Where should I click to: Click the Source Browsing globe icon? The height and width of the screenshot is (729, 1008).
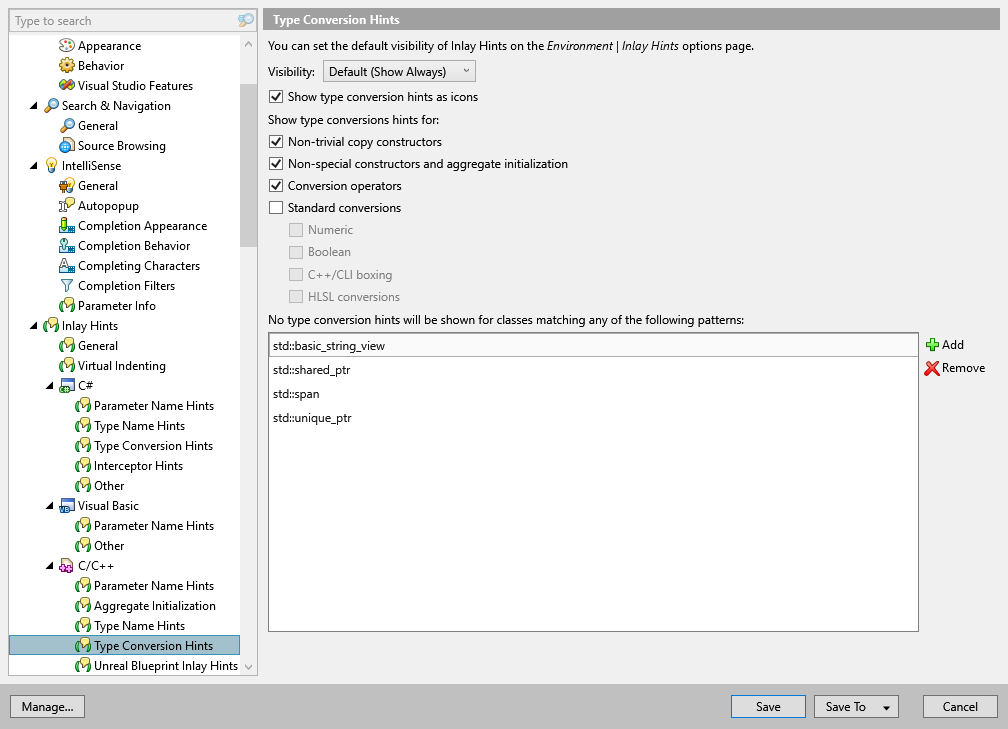tap(66, 146)
